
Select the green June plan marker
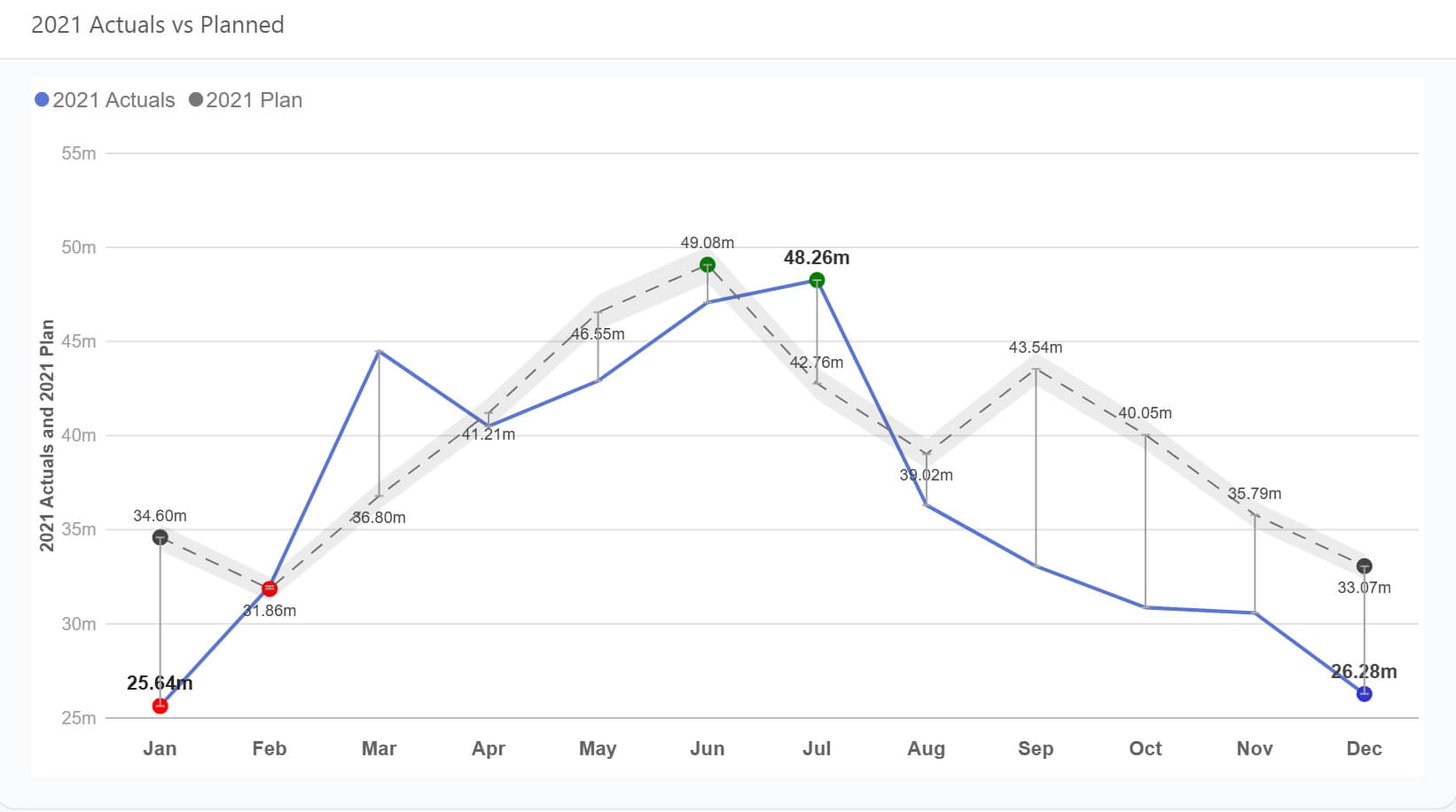(x=708, y=264)
